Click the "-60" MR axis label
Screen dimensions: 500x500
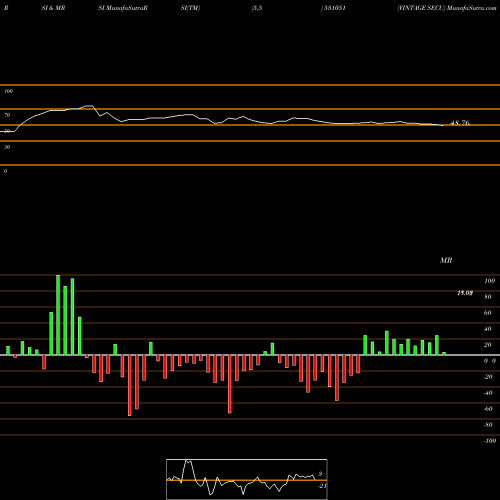coord(488,409)
